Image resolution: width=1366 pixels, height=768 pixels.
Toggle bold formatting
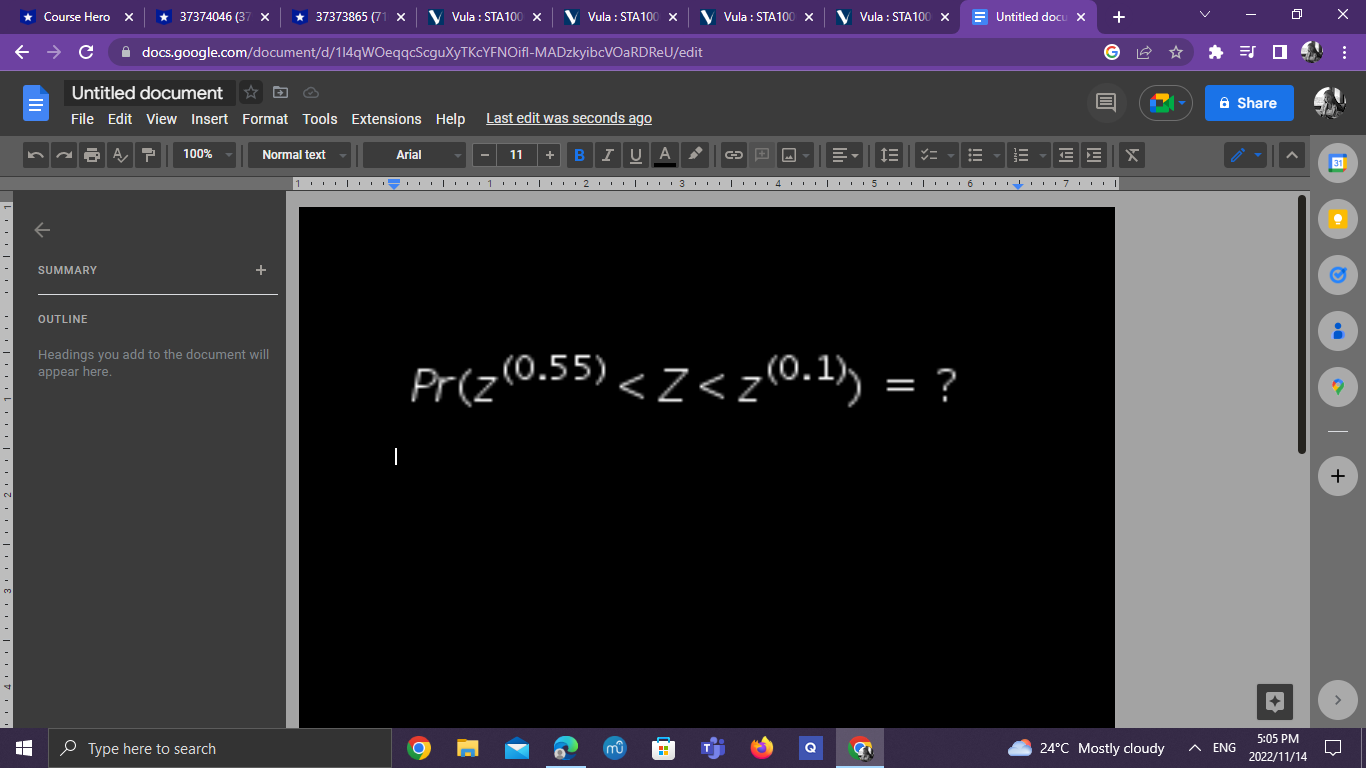(x=579, y=155)
